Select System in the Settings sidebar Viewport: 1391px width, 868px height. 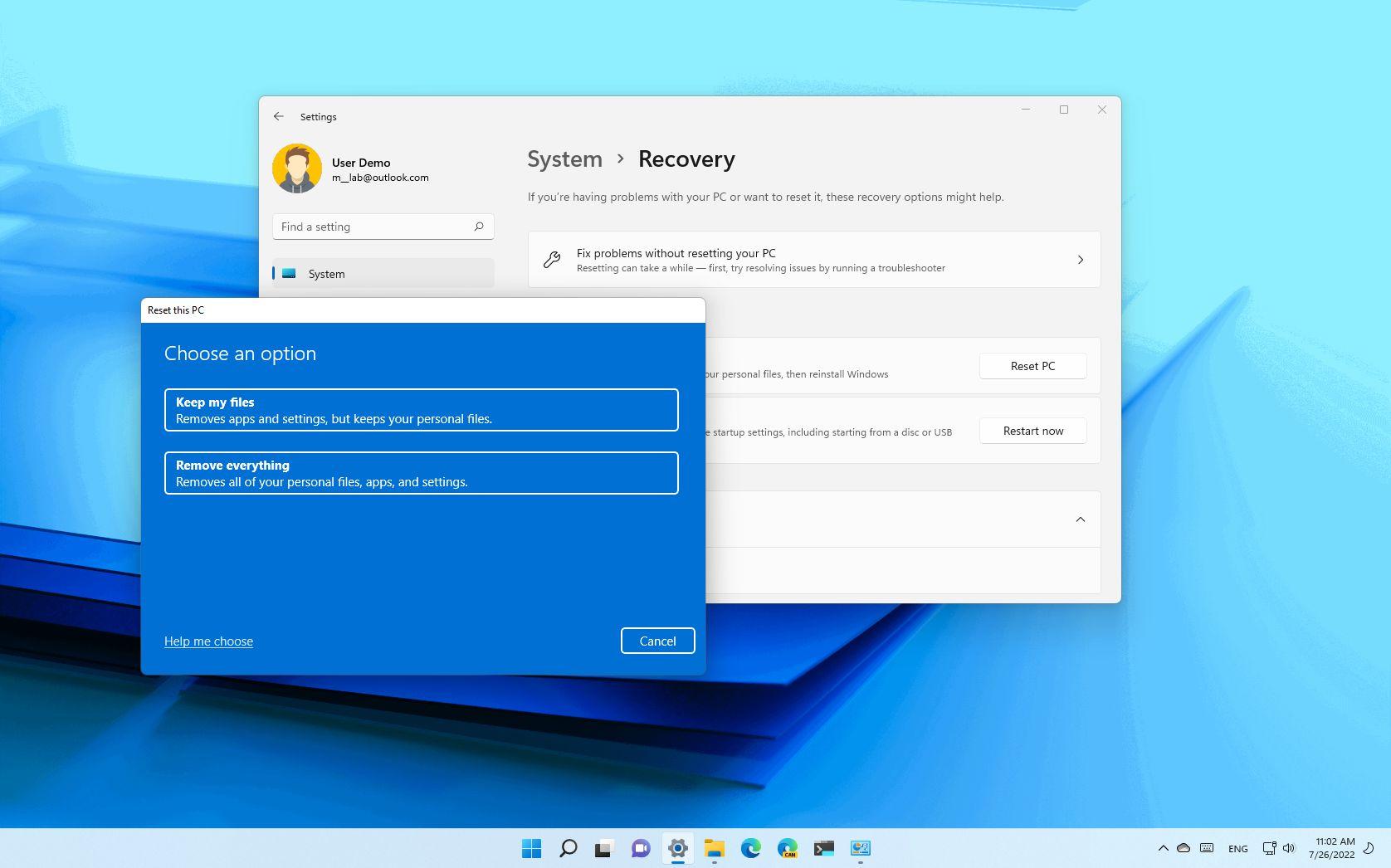click(326, 273)
